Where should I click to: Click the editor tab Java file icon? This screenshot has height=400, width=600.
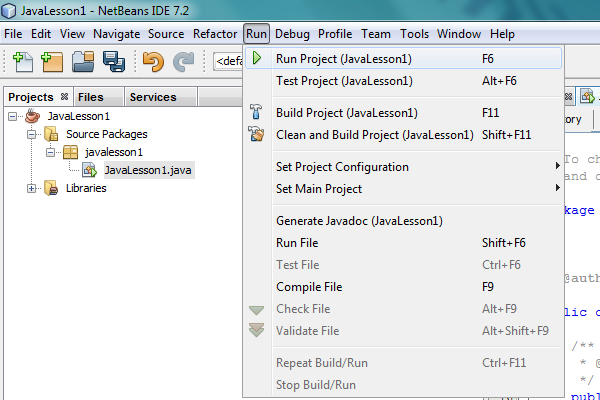click(587, 96)
